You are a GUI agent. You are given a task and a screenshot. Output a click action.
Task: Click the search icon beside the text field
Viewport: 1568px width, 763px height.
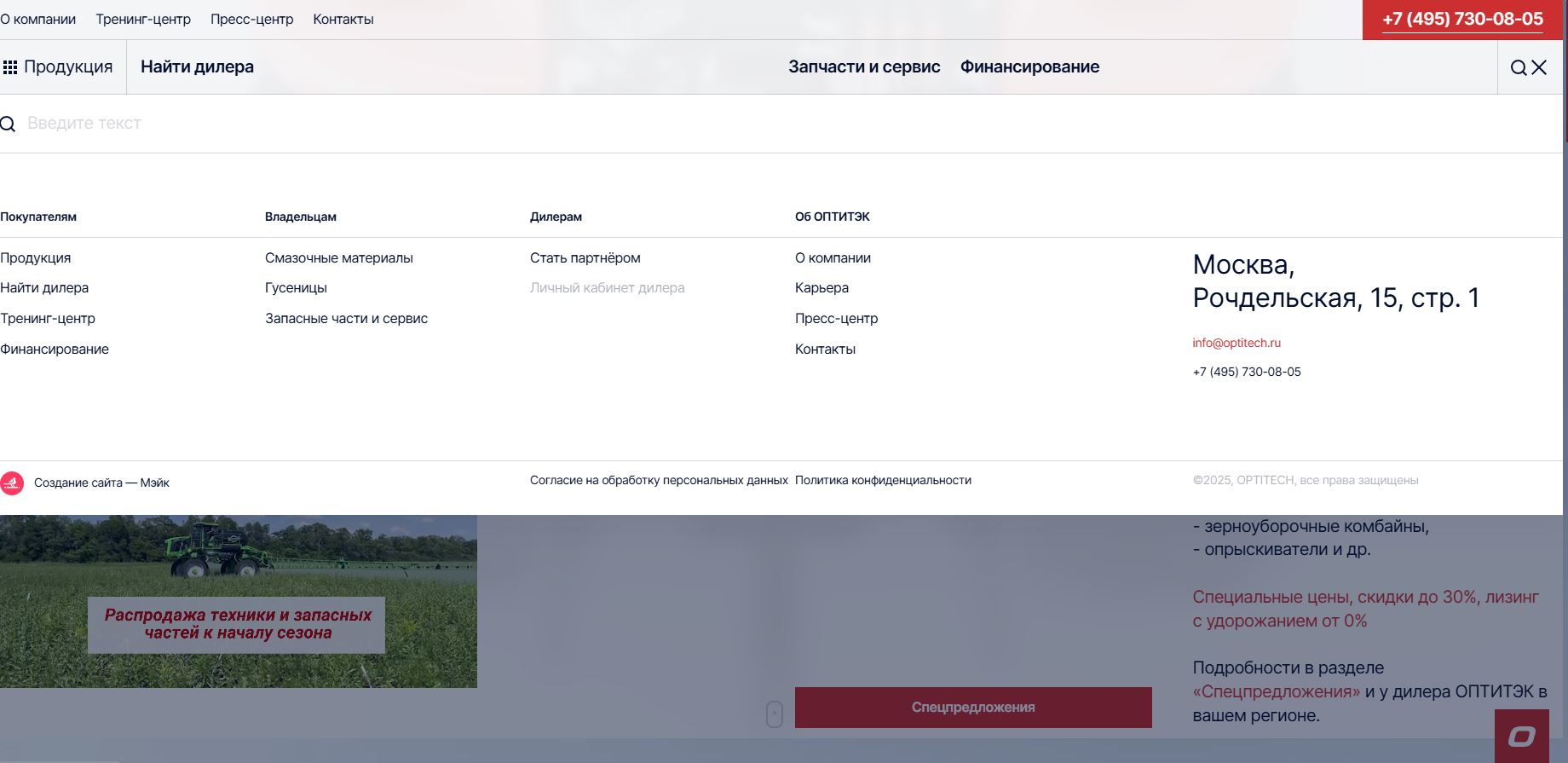tap(8, 124)
